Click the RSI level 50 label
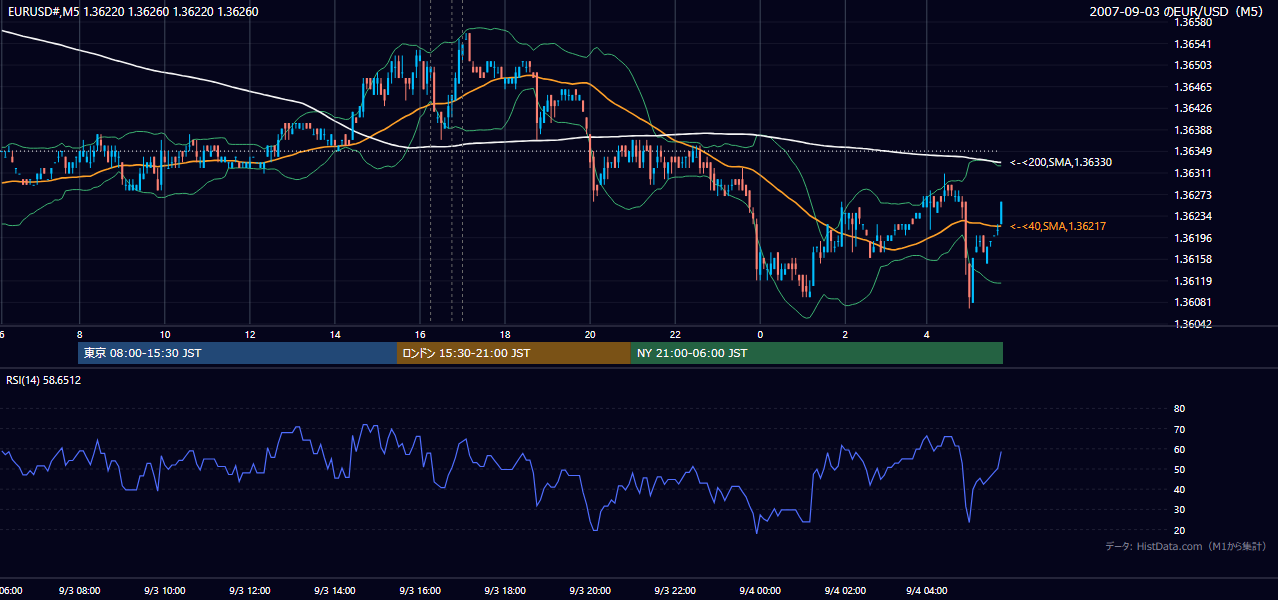Viewport: 1278px width, 600px height. pyautogui.click(x=1179, y=469)
